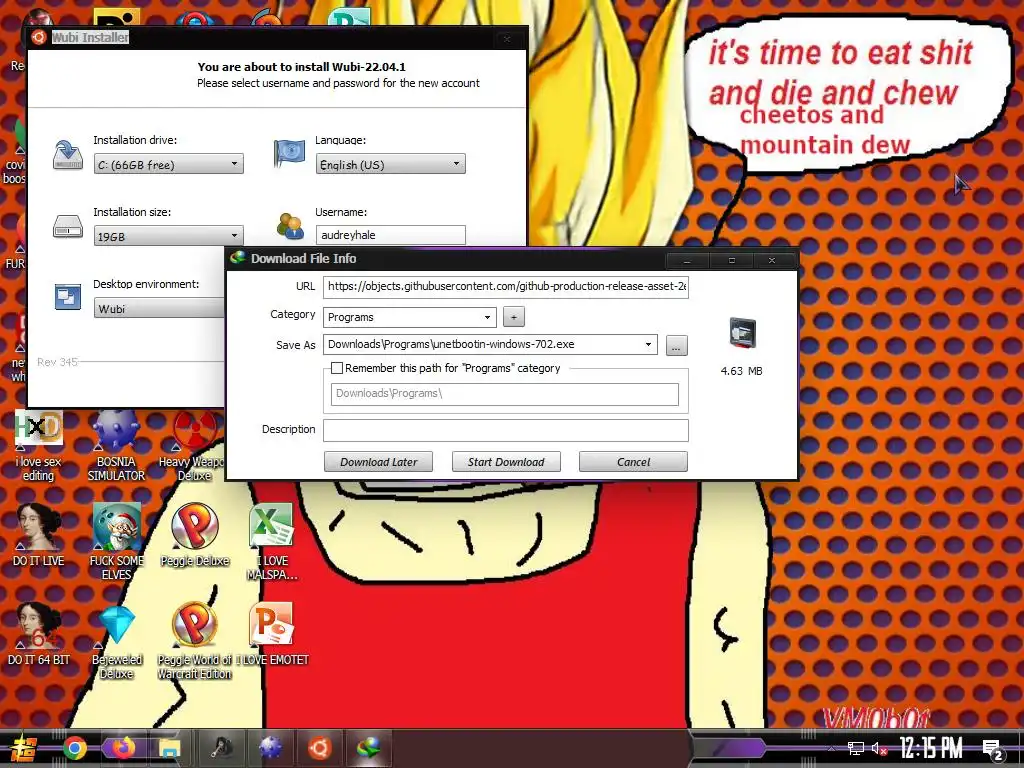Show hidden tray icons chevron
The height and width of the screenshot is (768, 1024).
point(831,748)
